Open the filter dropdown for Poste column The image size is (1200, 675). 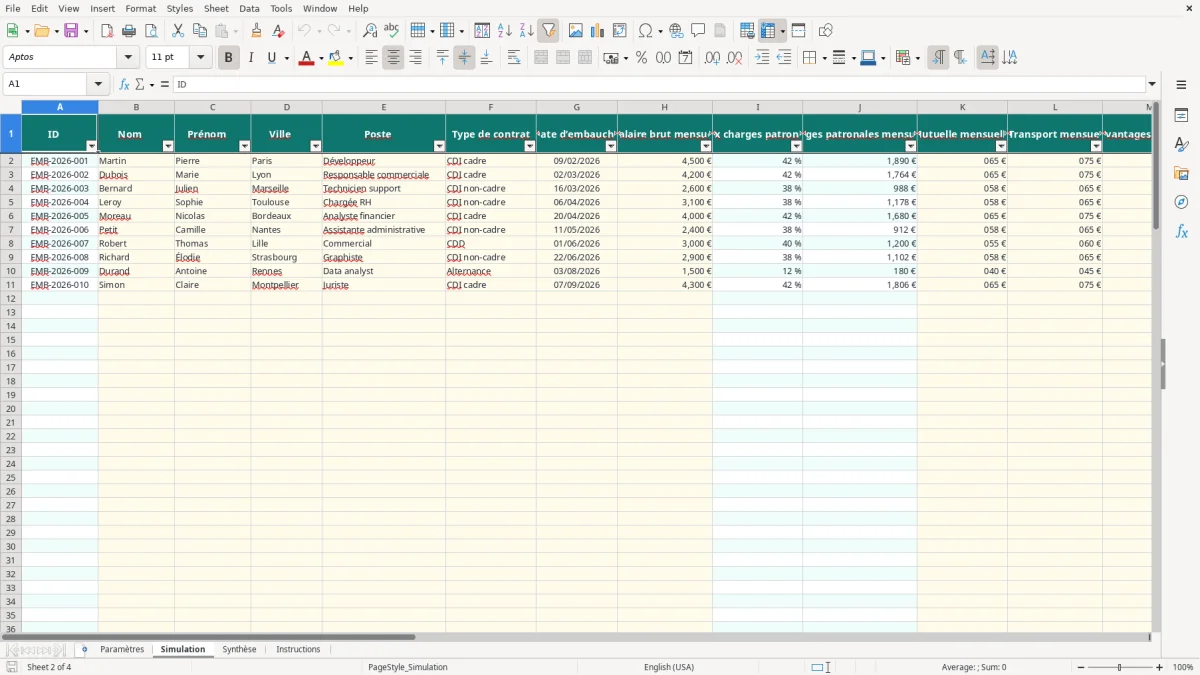coord(439,146)
